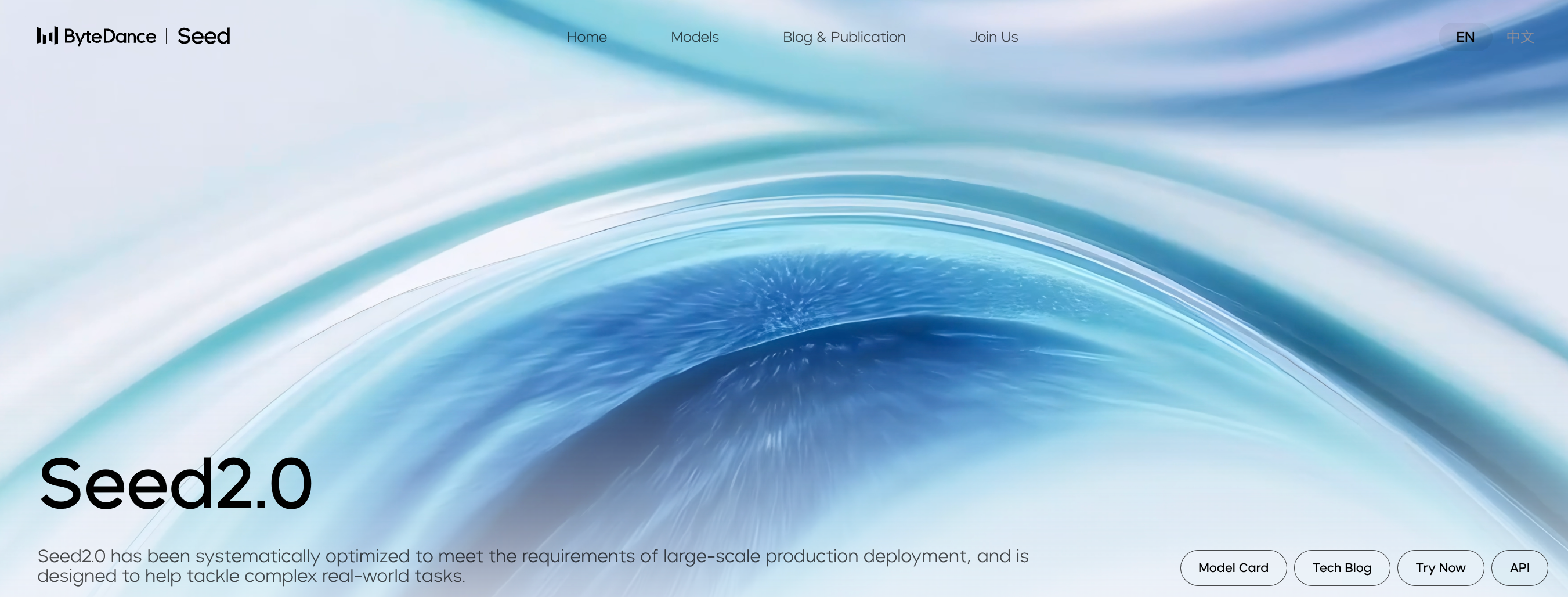The height and width of the screenshot is (597, 1568).
Task: Click the ByteDance bar-chart logo icon
Action: [47, 36]
